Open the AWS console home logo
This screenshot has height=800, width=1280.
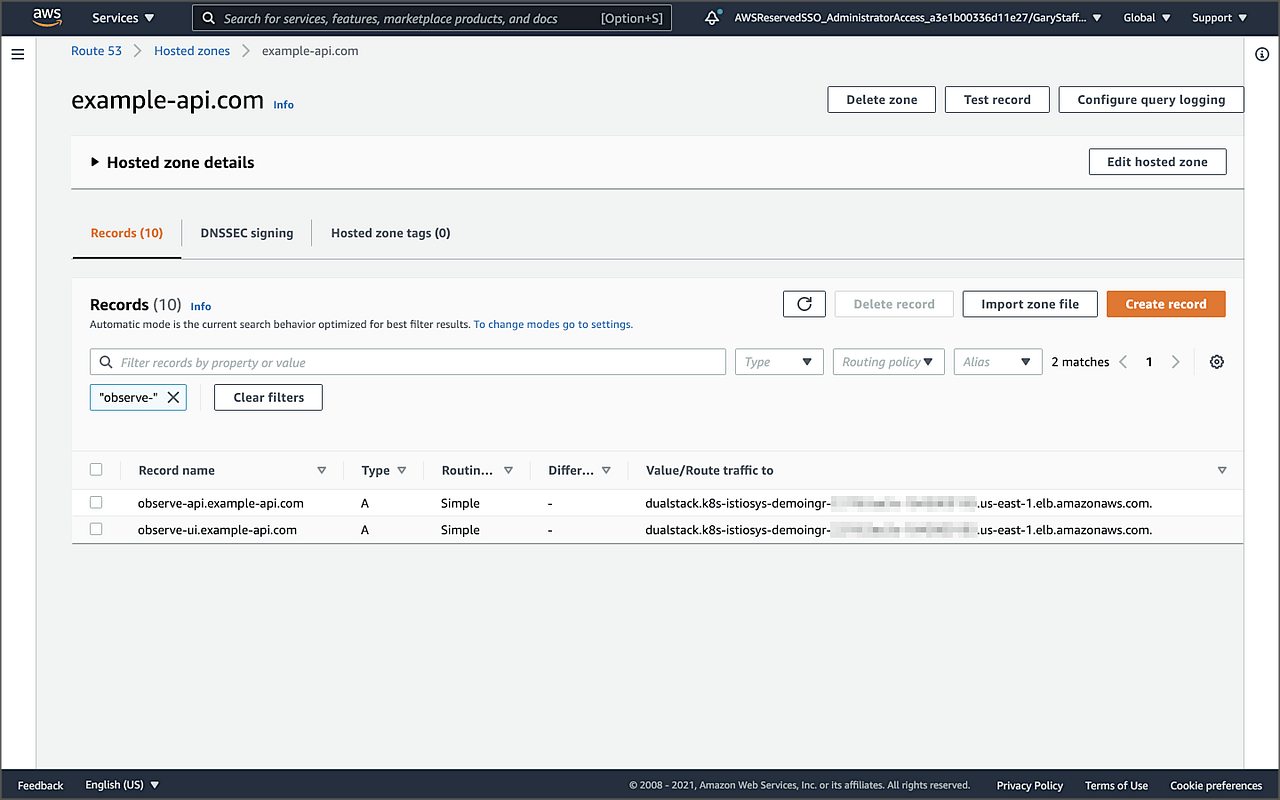[47, 17]
